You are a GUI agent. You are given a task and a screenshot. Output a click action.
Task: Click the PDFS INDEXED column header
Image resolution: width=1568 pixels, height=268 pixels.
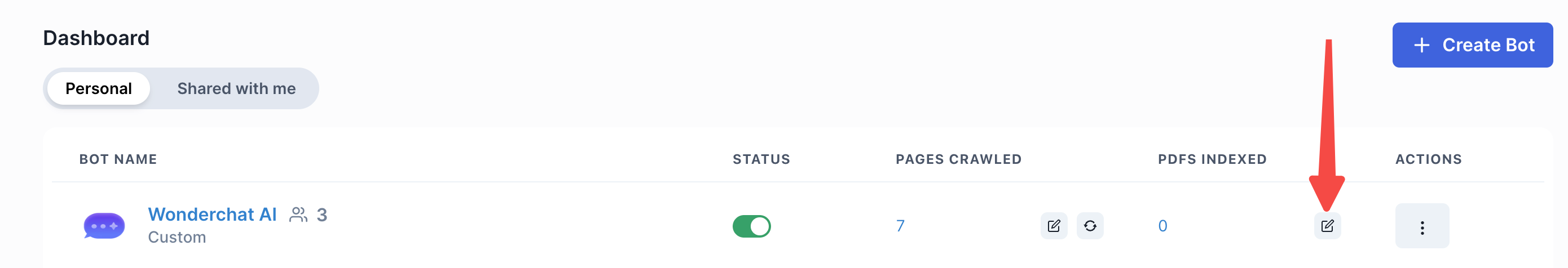pyautogui.click(x=1212, y=159)
